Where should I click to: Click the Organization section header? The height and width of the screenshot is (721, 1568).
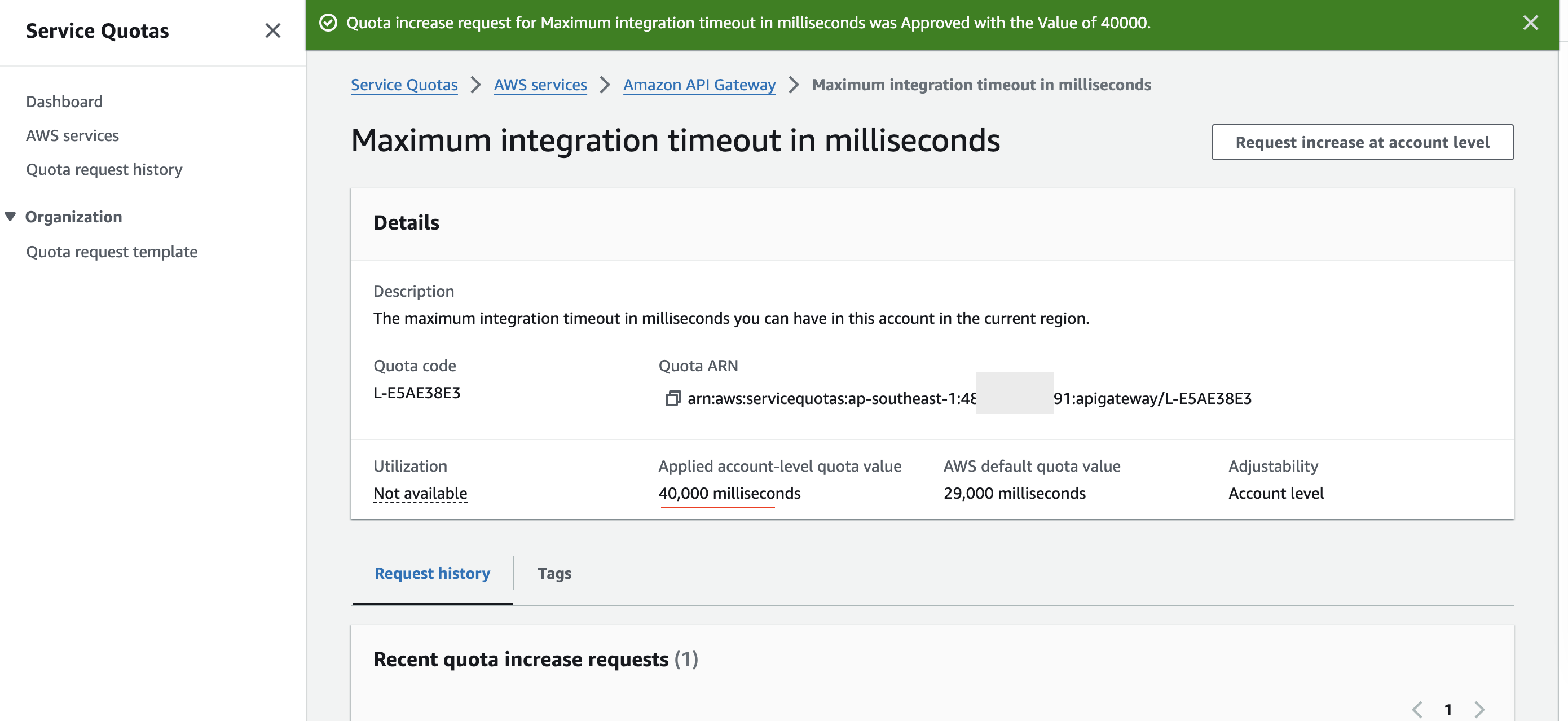tap(74, 217)
